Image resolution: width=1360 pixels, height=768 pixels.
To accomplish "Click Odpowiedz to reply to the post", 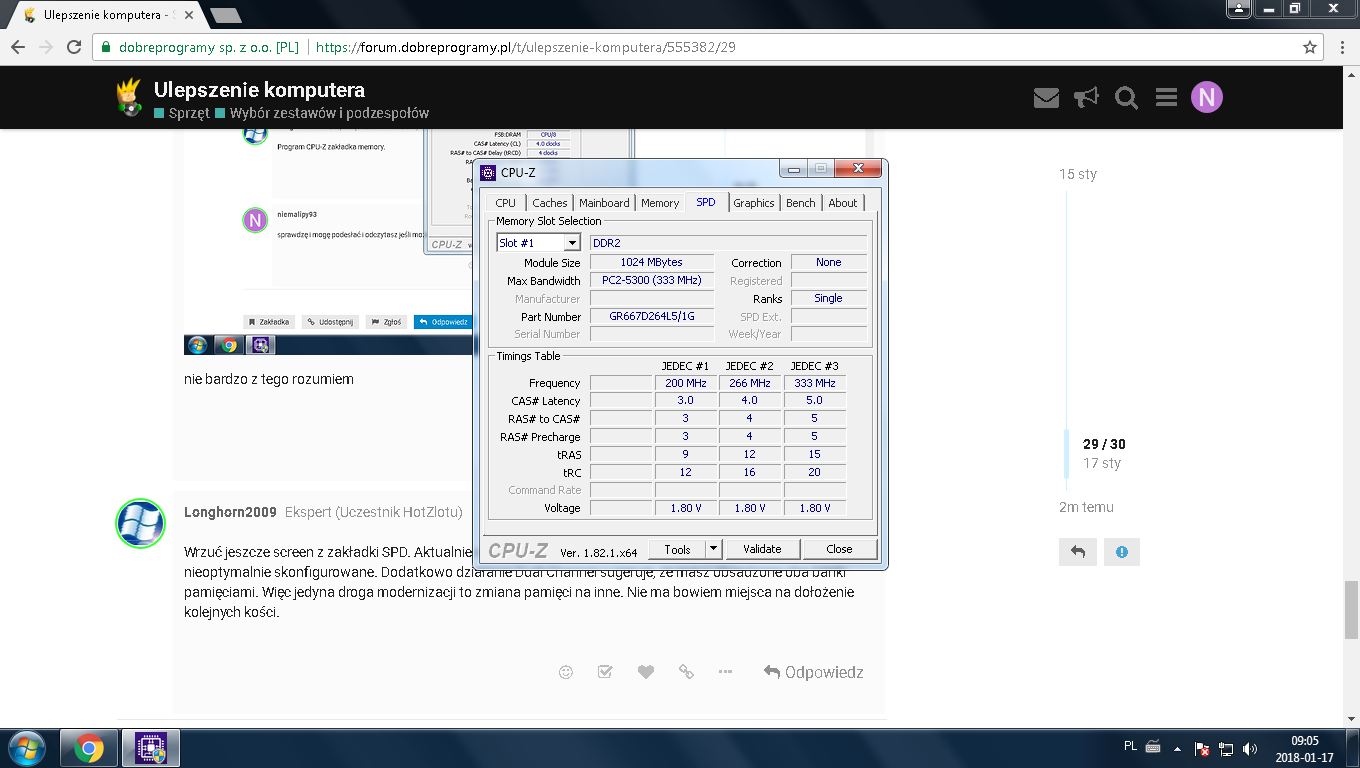I will pyautogui.click(x=813, y=672).
